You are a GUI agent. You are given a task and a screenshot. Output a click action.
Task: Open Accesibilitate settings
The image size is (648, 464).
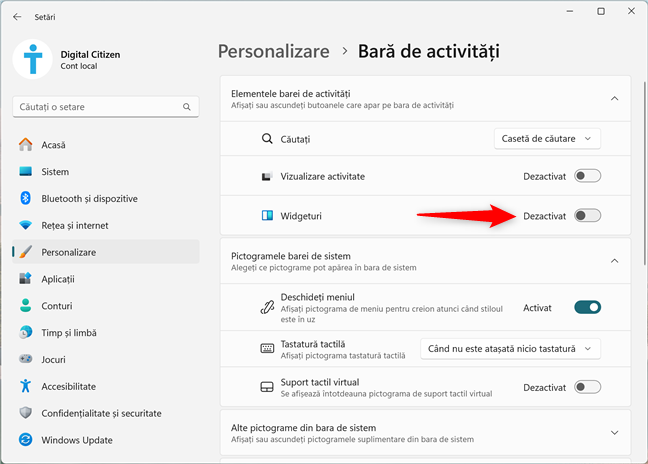click(x=106, y=386)
